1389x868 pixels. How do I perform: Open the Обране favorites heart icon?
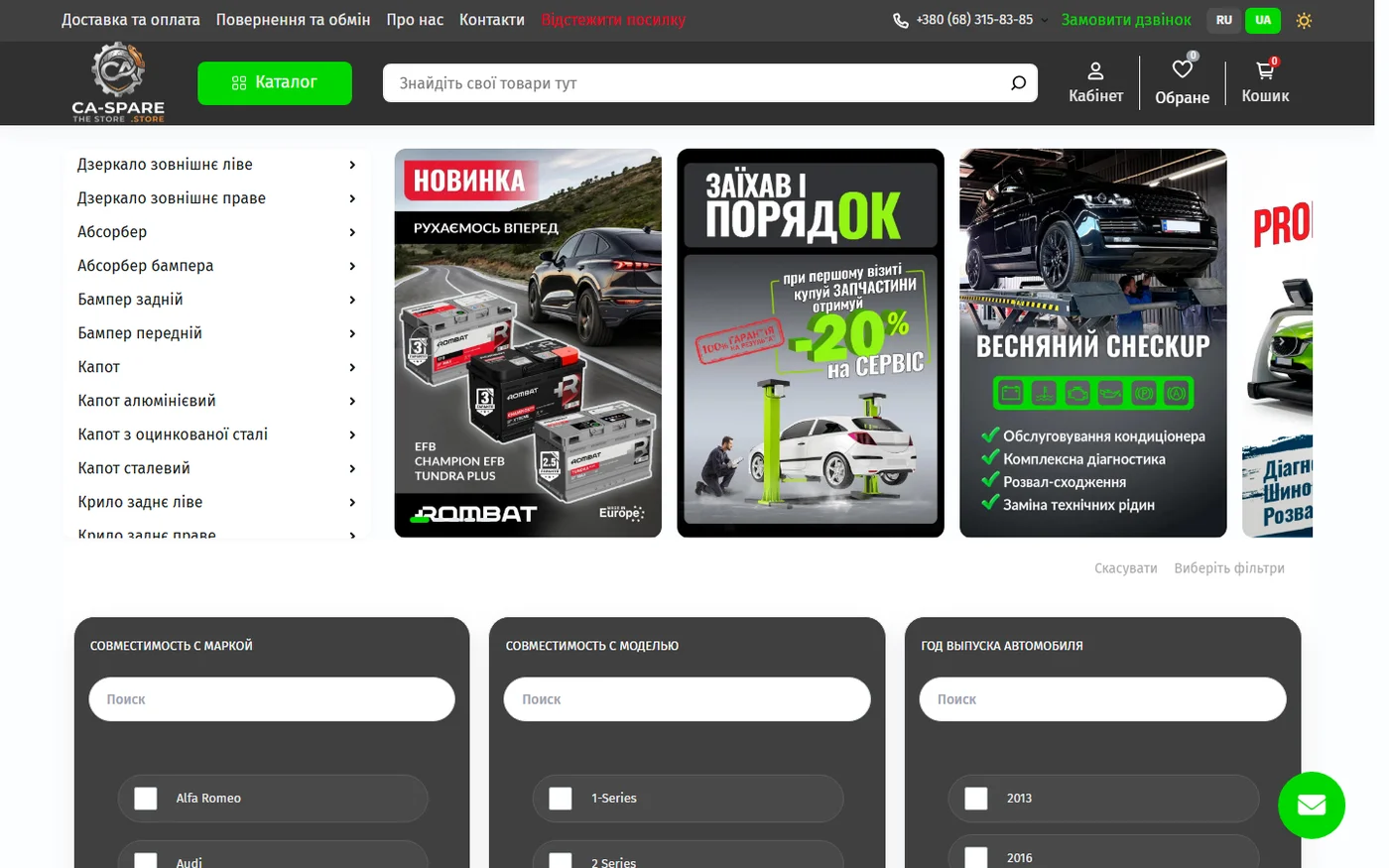point(1182,69)
